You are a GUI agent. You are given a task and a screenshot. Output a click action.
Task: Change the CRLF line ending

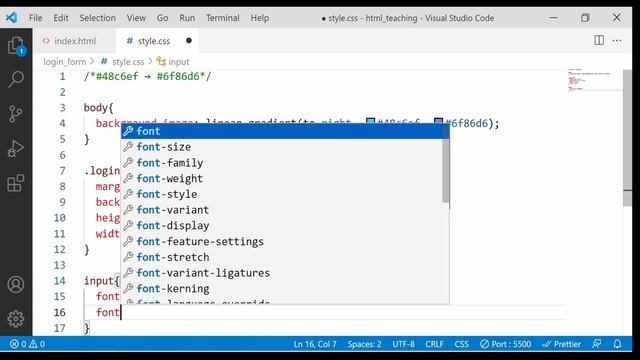tap(434, 344)
